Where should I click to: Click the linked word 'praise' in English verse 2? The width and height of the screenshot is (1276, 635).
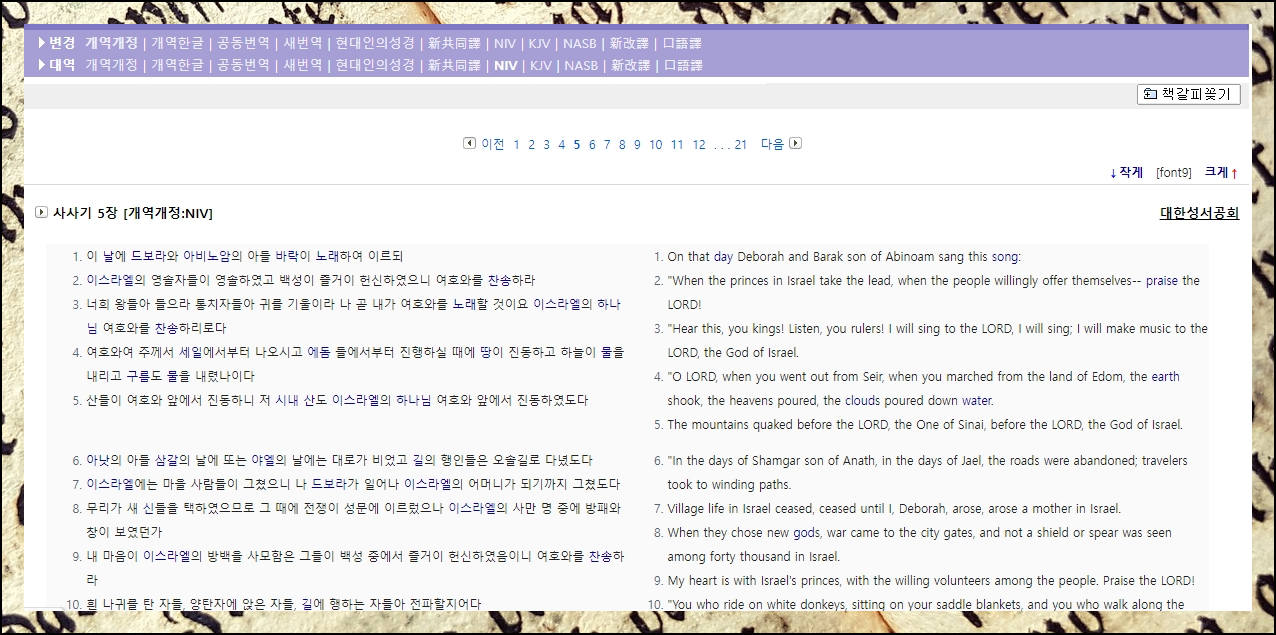coord(1162,281)
